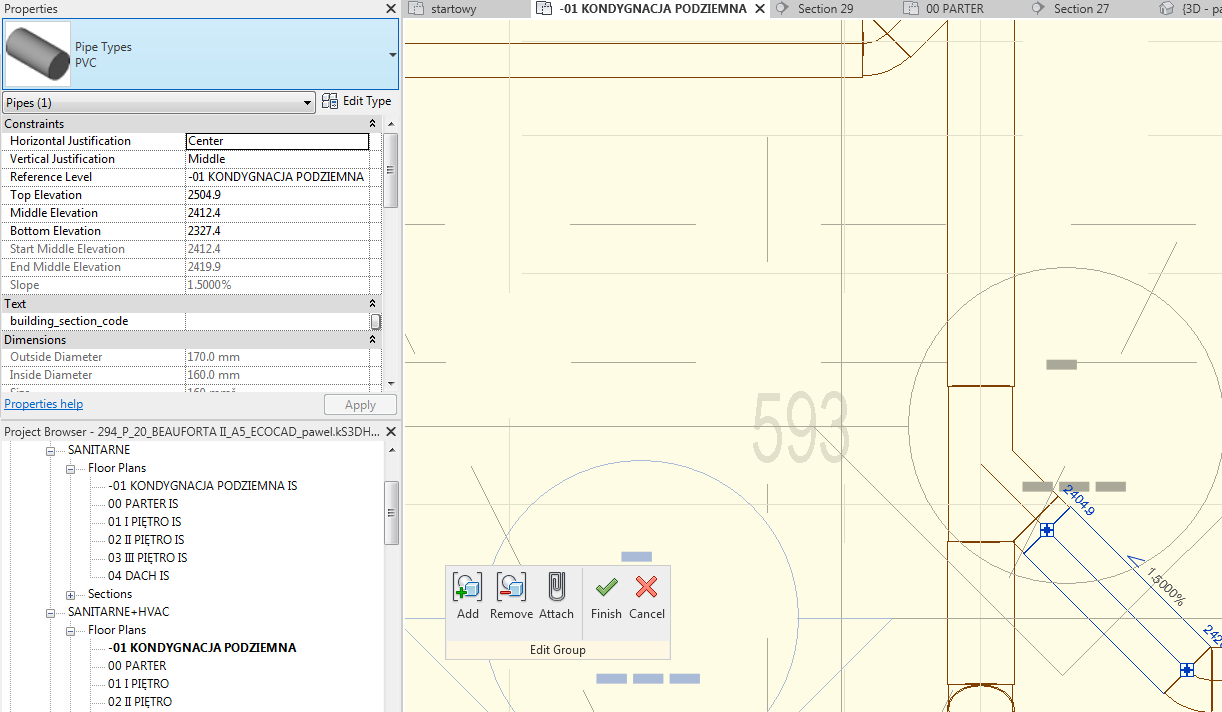Click Outside Diameter 170.0 mm value
1222x712 pixels.
tap(277, 357)
